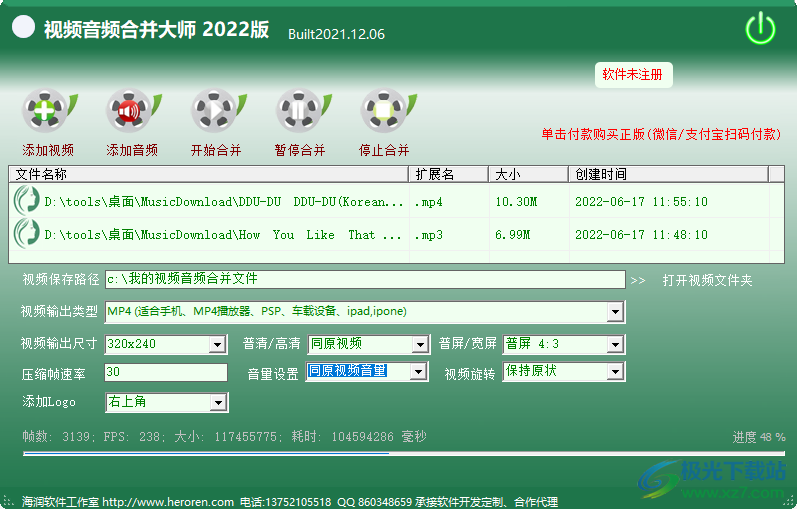Stop merging with the 停止合并 icon
The width and height of the screenshot is (797, 509).
387,111
